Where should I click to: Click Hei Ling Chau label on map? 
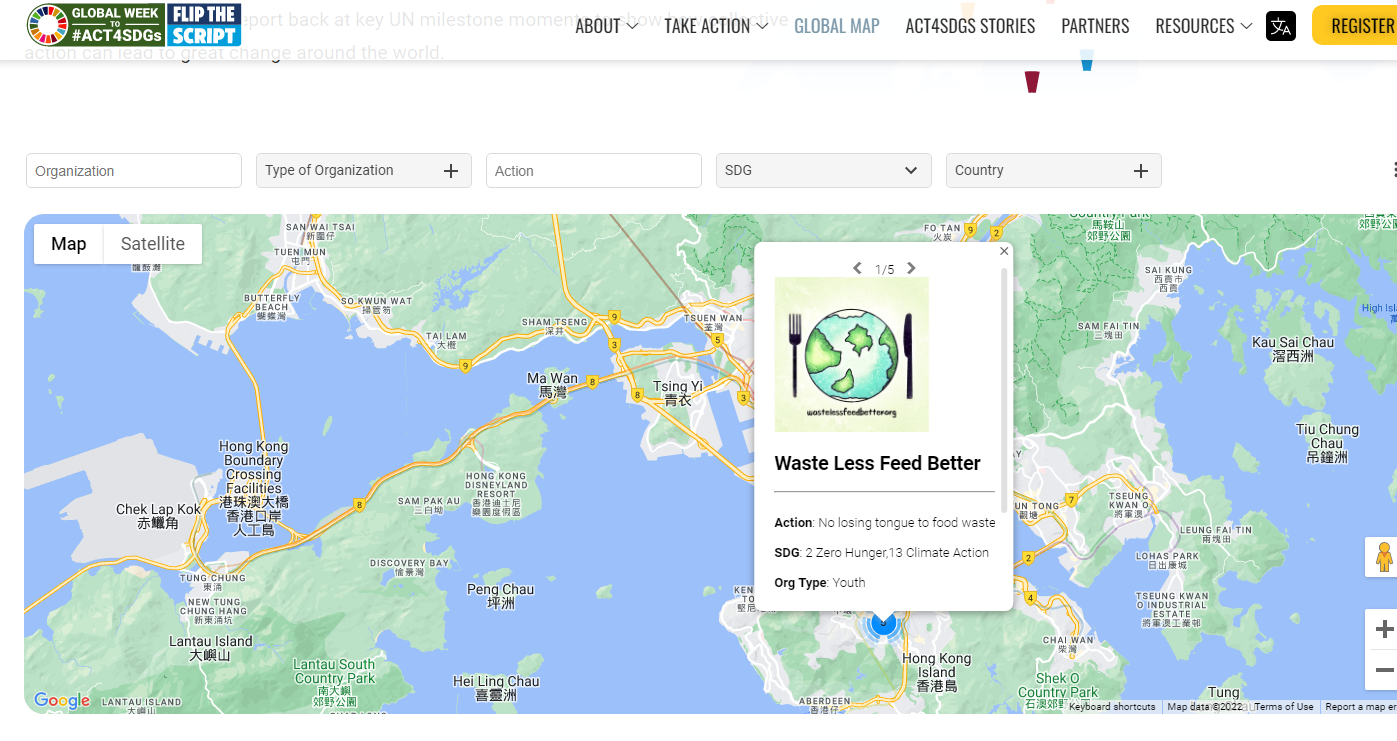click(495, 688)
